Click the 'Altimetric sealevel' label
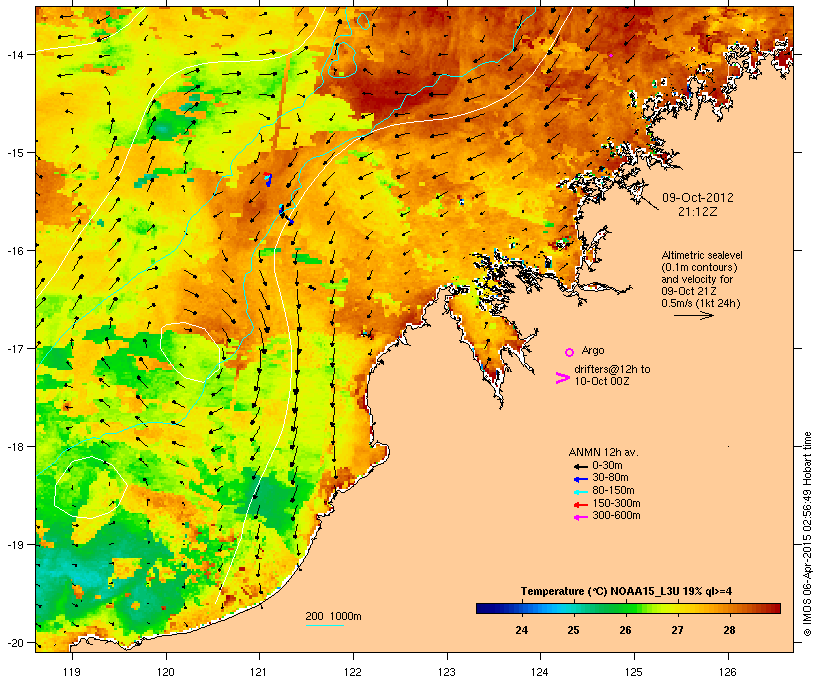This screenshot has width=820, height=680. click(x=702, y=255)
